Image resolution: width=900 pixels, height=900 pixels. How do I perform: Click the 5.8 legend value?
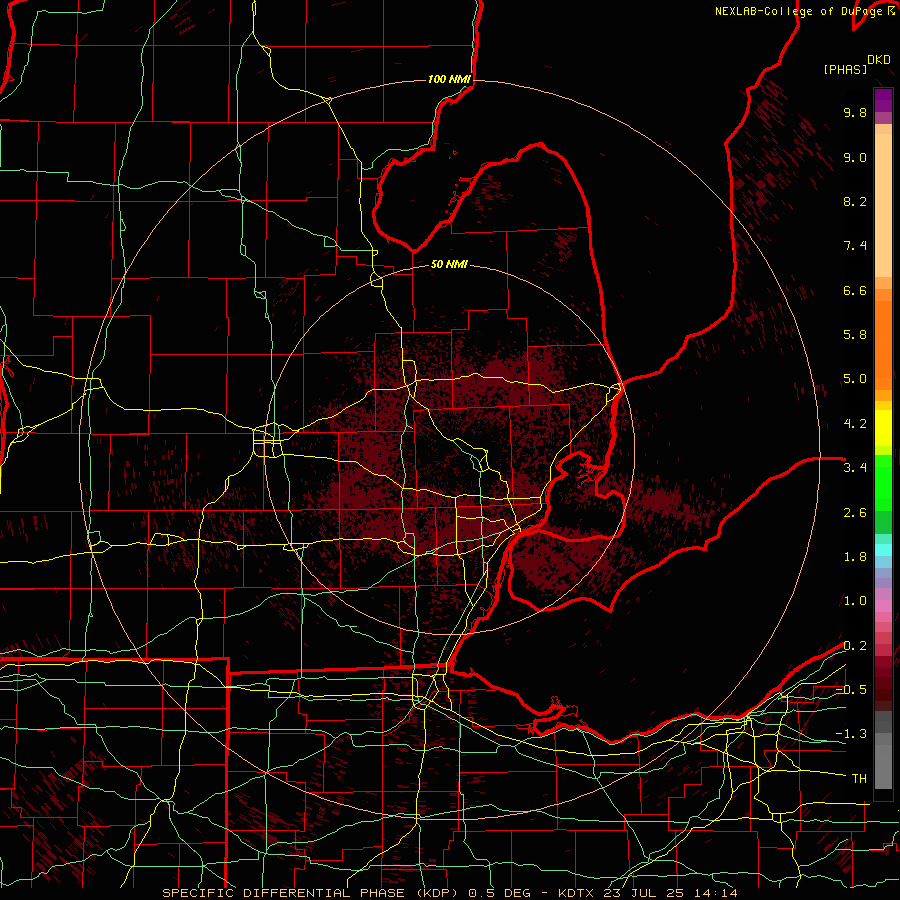855,335
